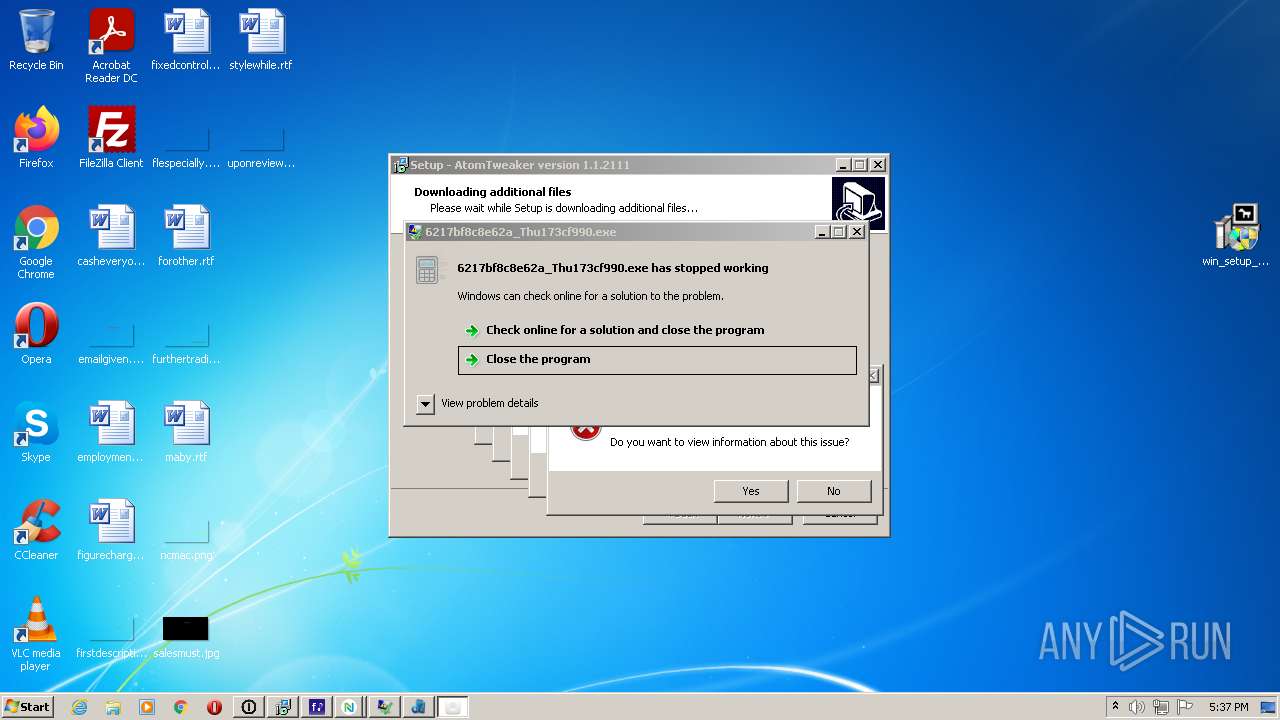The image size is (1280, 720).
Task: Select the fixedcontrol document icon
Action: point(186,40)
